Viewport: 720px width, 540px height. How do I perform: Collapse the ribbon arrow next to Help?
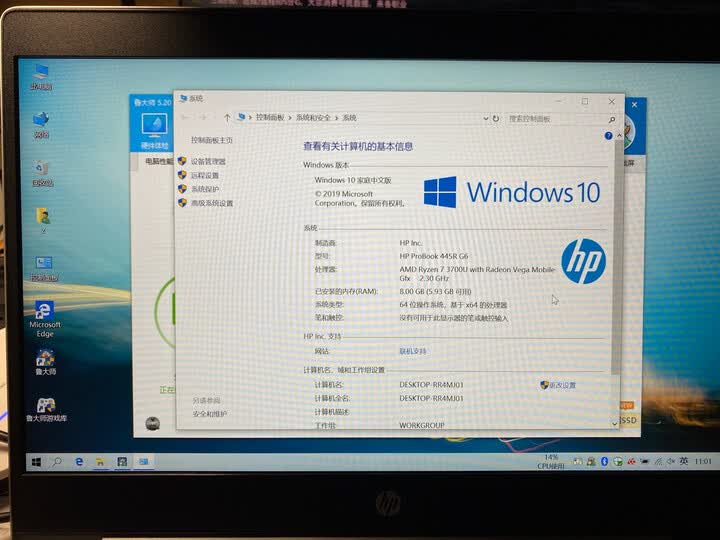coord(619,135)
